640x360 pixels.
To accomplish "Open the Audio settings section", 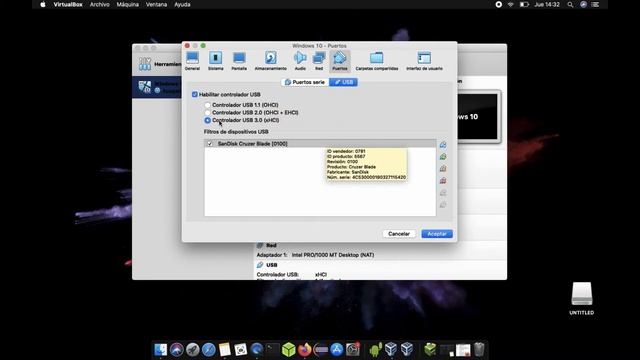I will point(300,61).
